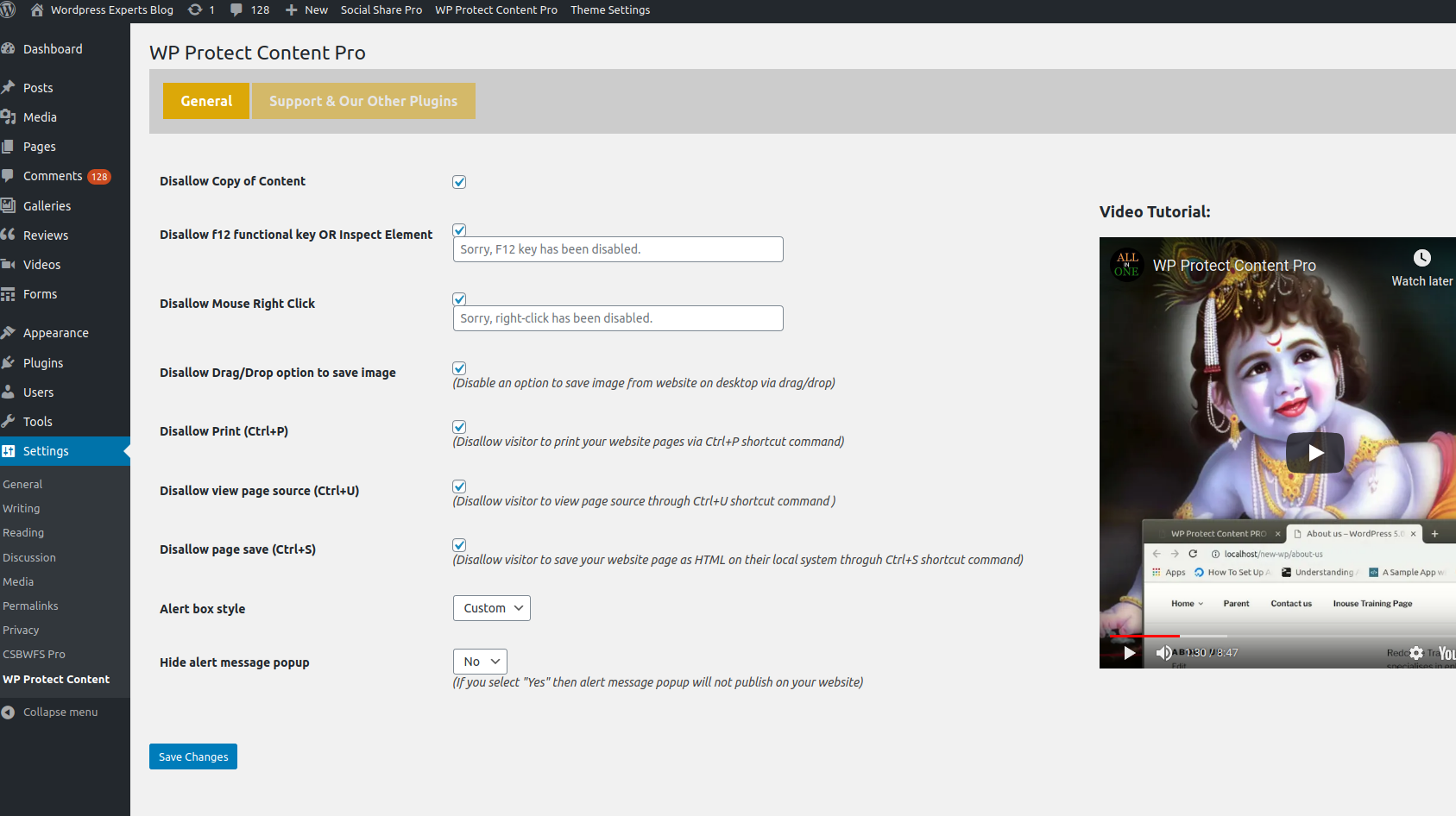Click the small play button in video controls
The image size is (1456, 816).
coord(1128,653)
